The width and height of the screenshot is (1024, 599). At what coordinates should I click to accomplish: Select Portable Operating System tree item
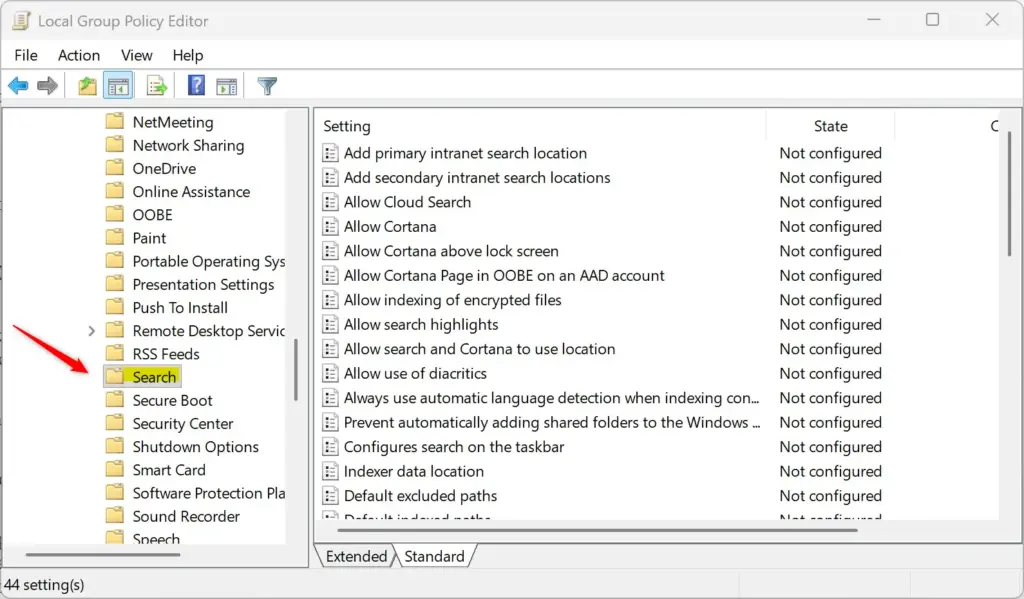tap(209, 261)
